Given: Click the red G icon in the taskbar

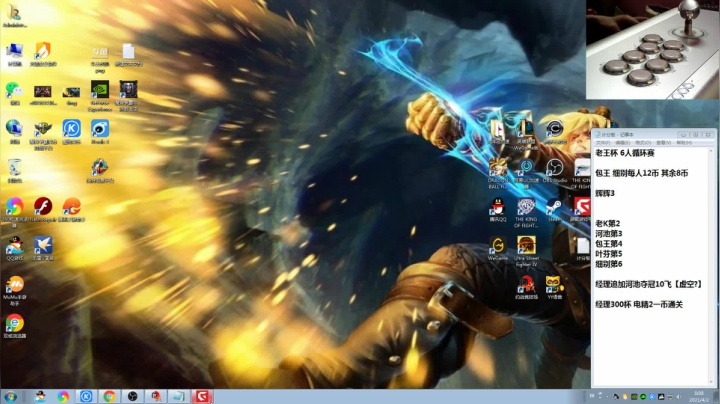Looking at the screenshot, I should [x=202, y=397].
